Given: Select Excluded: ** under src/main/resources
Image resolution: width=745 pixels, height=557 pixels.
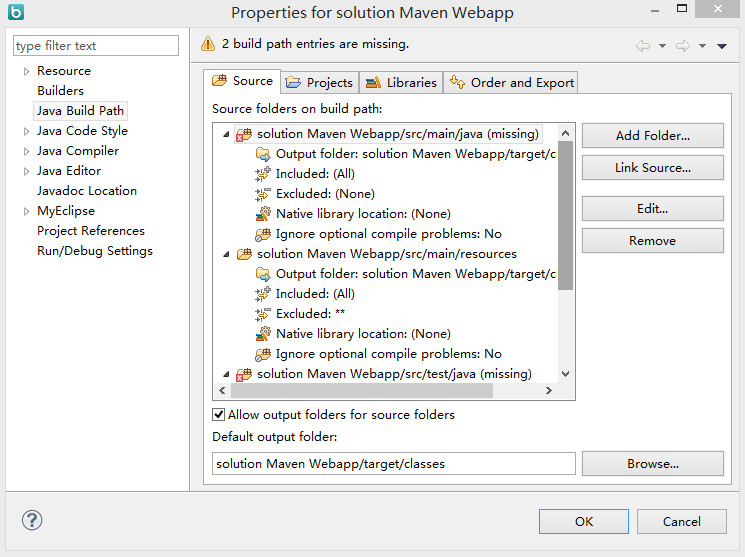Looking at the screenshot, I should (310, 314).
